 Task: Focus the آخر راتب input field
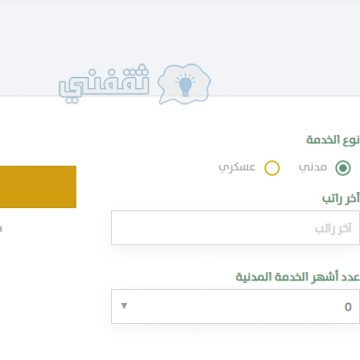click(236, 228)
